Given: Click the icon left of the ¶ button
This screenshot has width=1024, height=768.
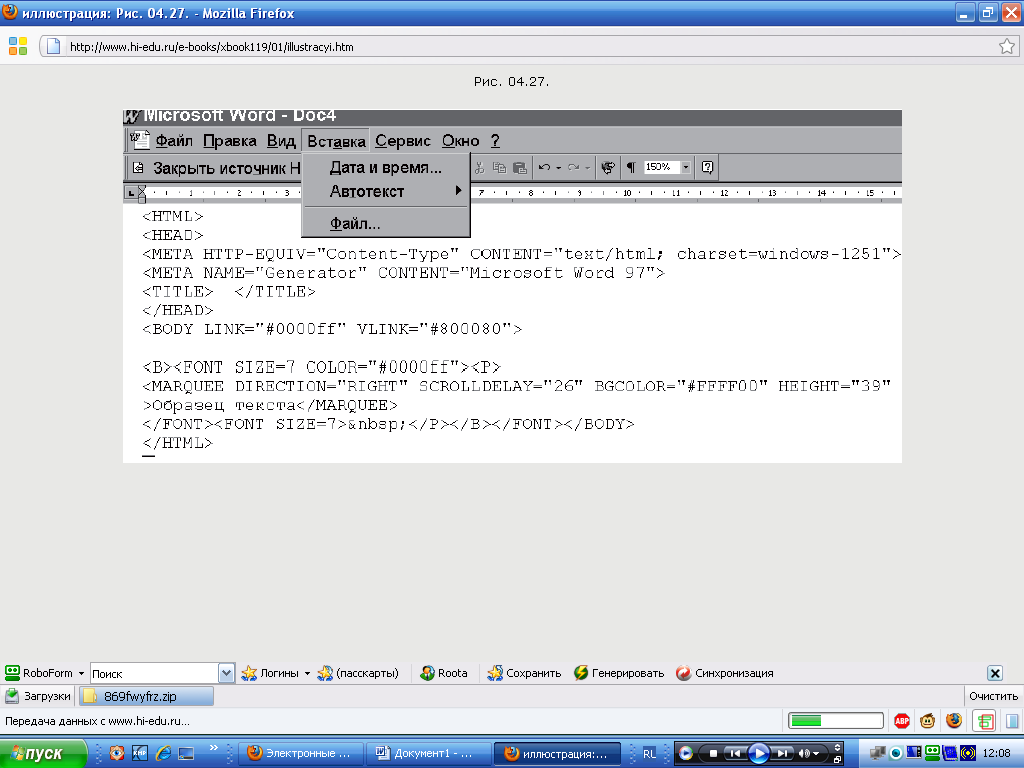Looking at the screenshot, I should (x=608, y=167).
